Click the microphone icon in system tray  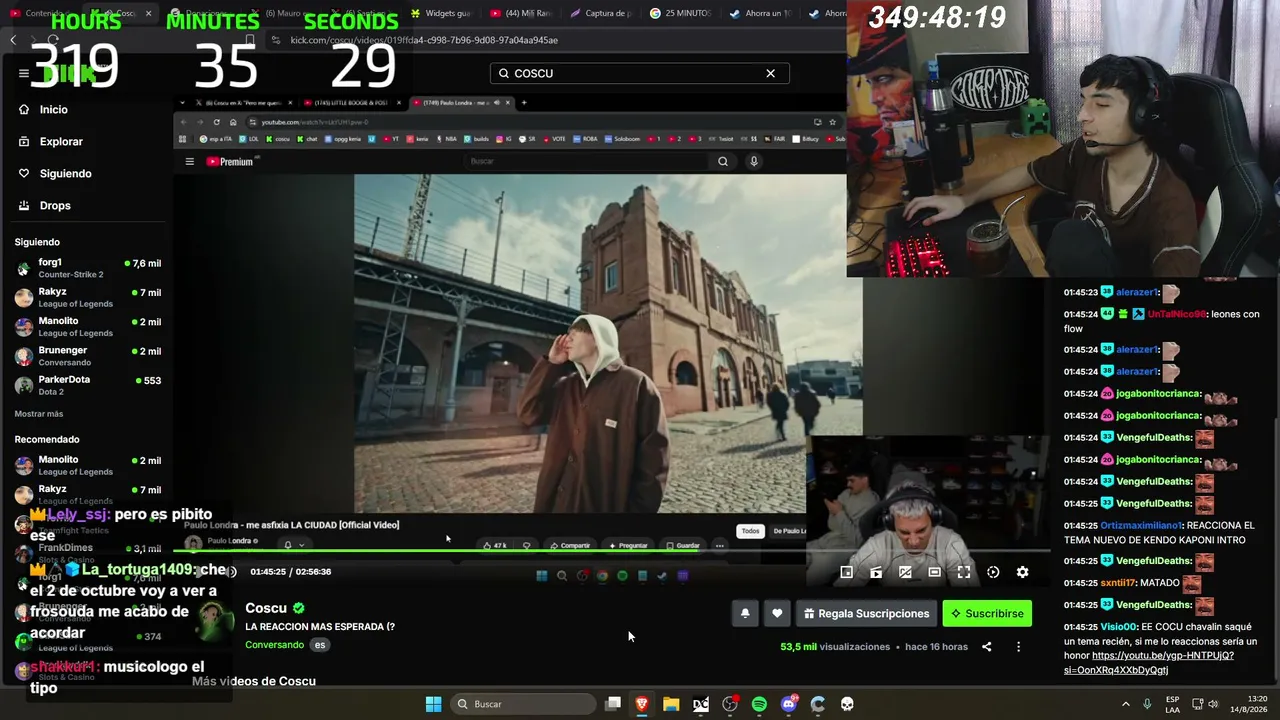pyautogui.click(x=1147, y=704)
